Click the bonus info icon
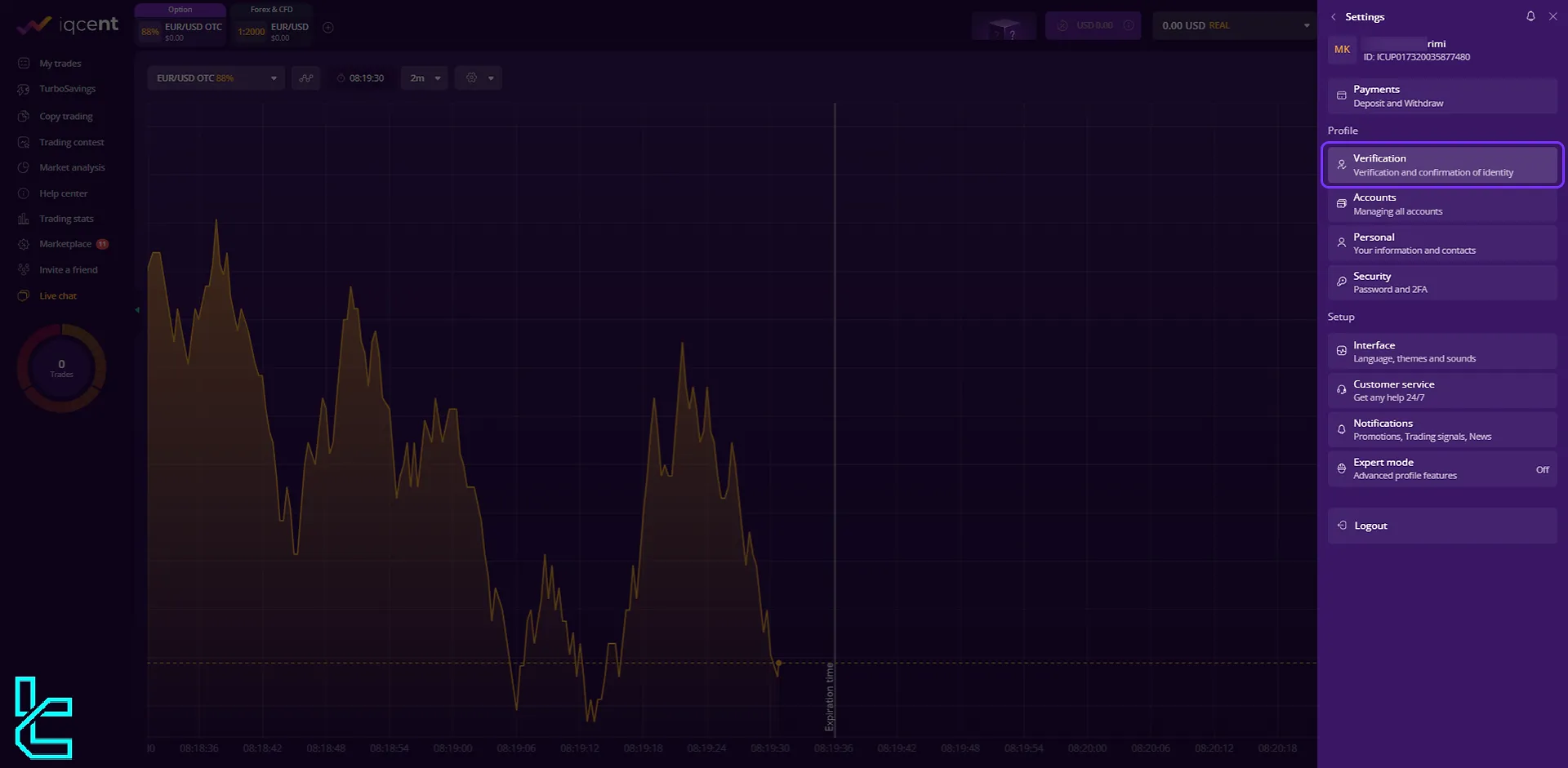The height and width of the screenshot is (768, 1568). point(1128,26)
